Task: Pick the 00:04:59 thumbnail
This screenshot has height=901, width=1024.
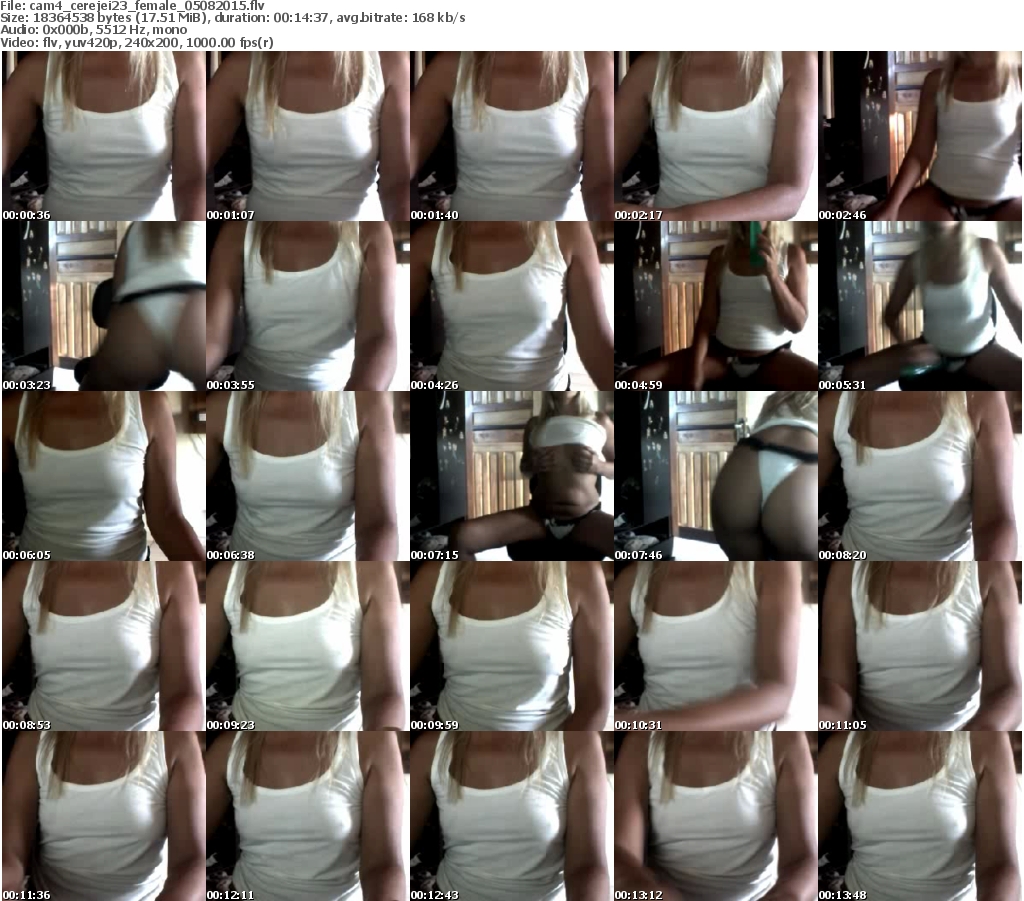Action: click(716, 306)
